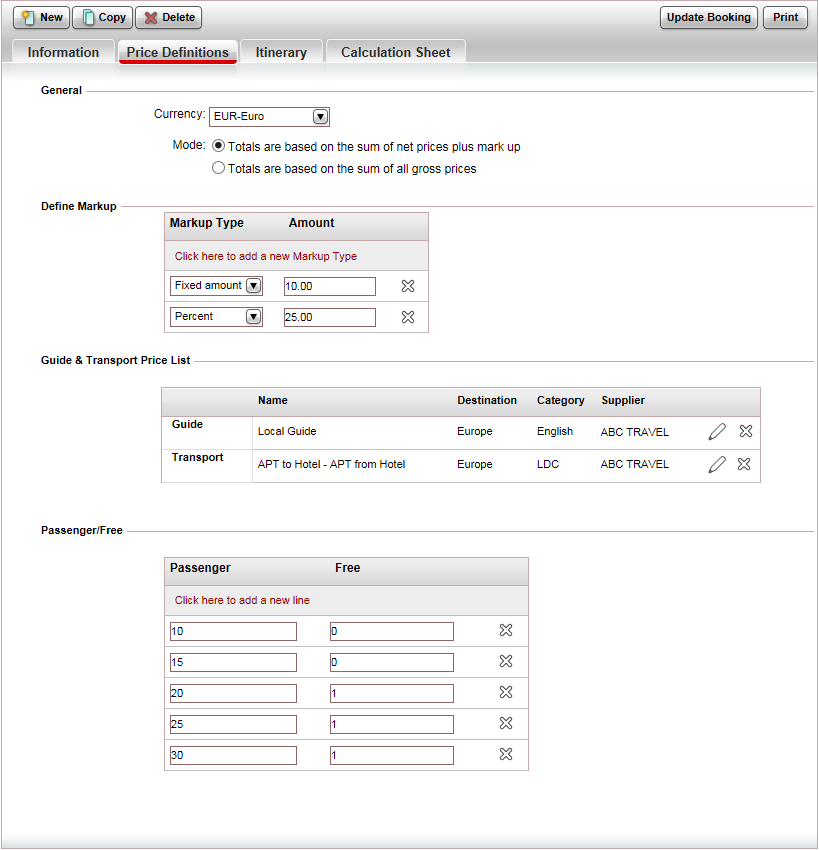Viewport: 819px width, 850px height.
Task: Click the Category column header
Action: click(x=560, y=400)
